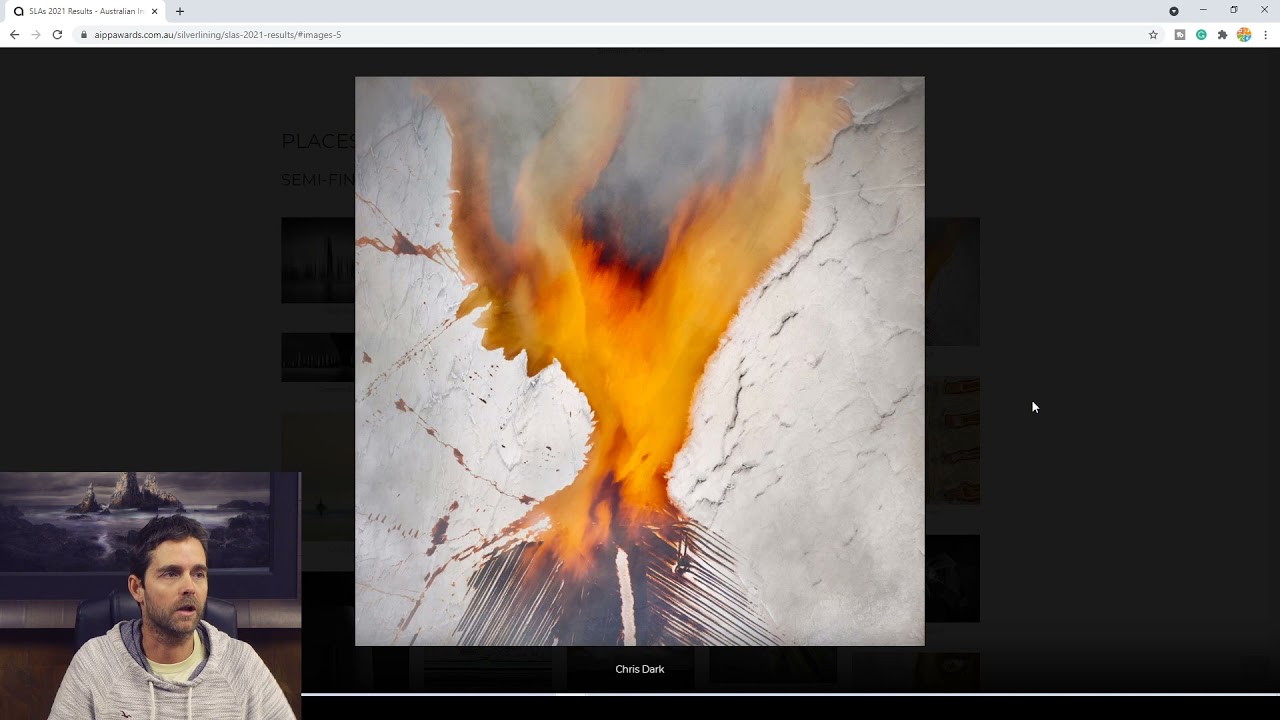Viewport: 1280px width, 720px height.
Task: Click the orange abstract lightbox image
Action: click(640, 361)
